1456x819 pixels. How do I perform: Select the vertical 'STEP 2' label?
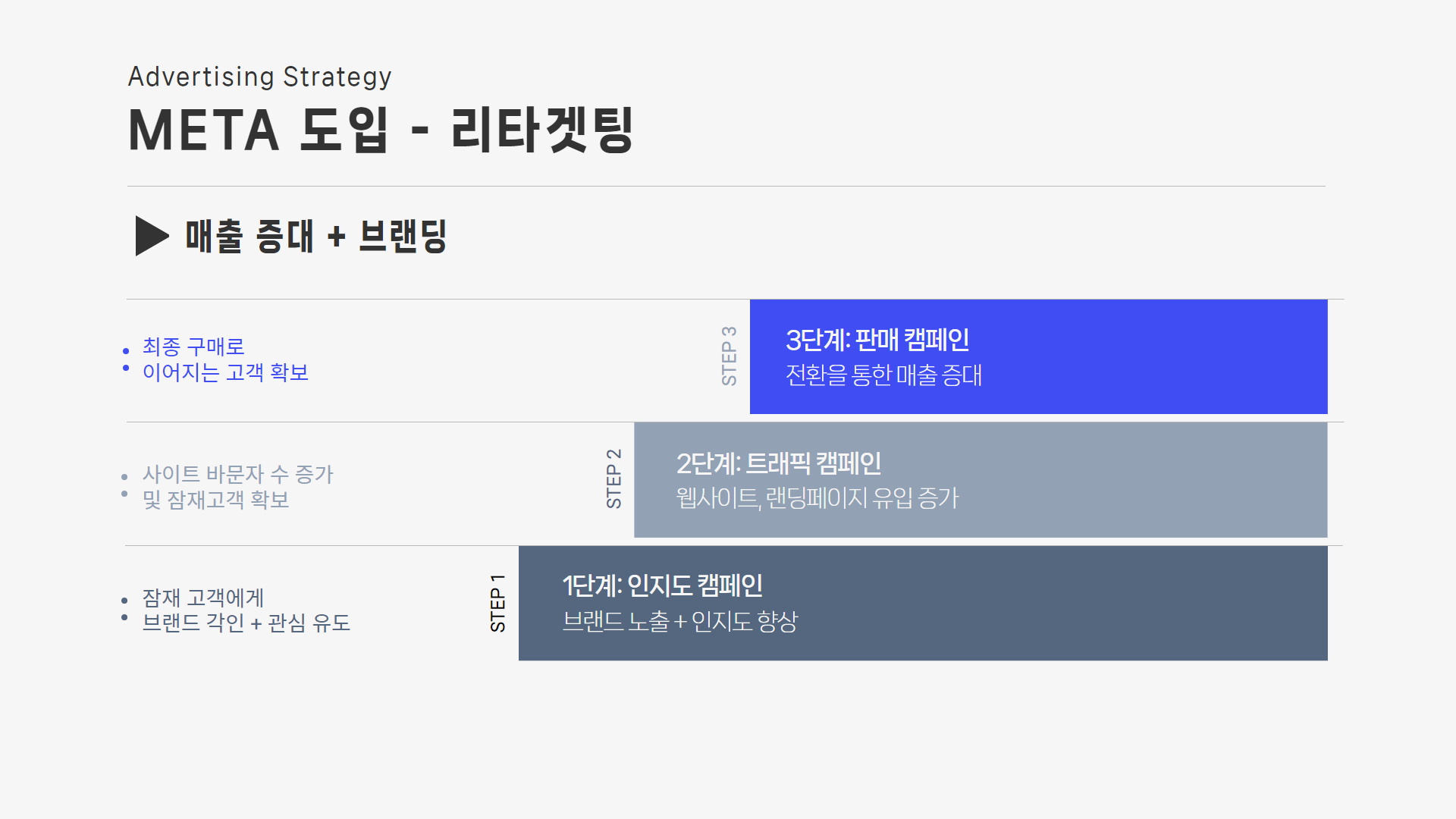coord(613,479)
